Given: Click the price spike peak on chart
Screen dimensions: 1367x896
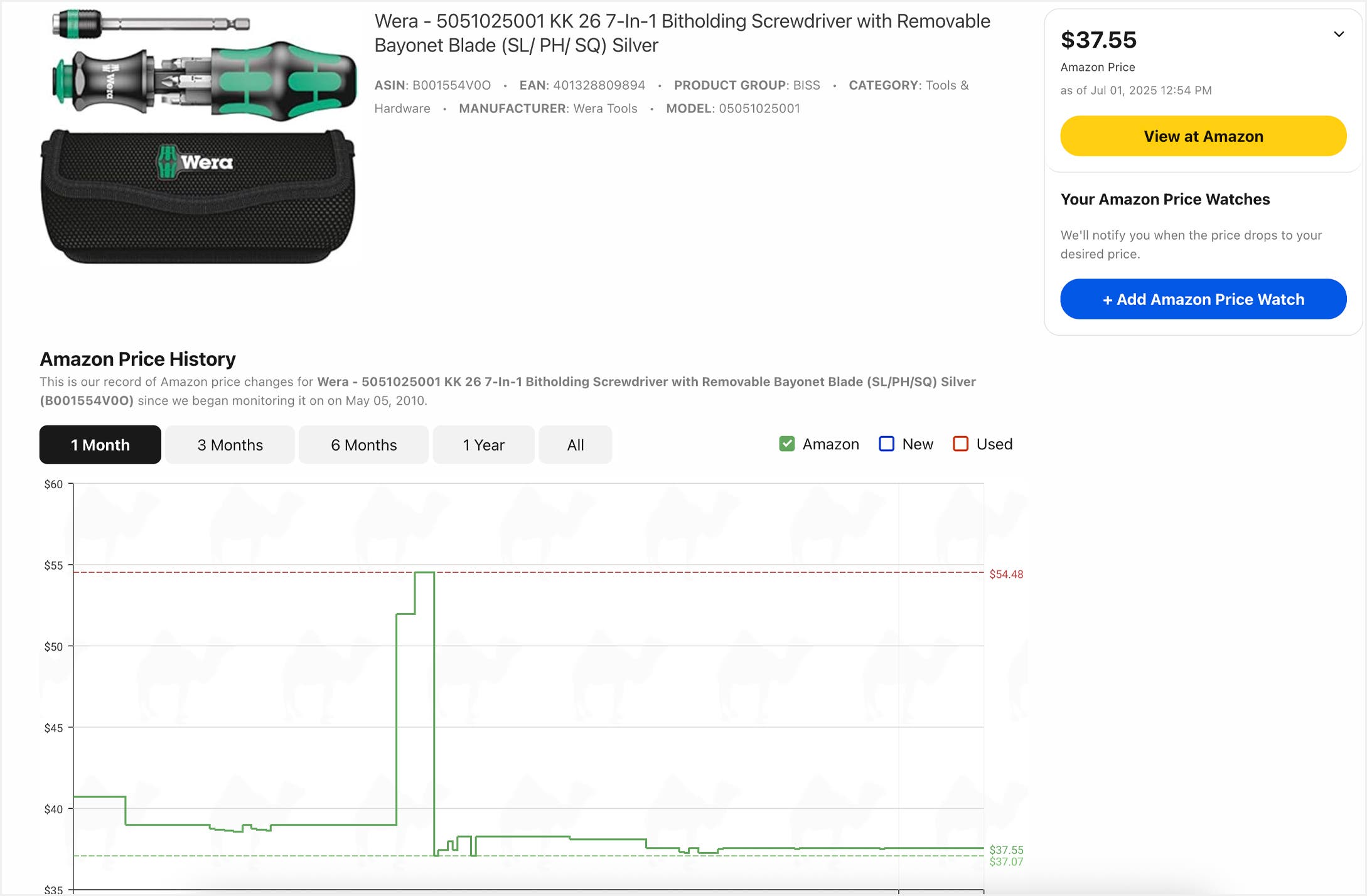Looking at the screenshot, I should [x=424, y=572].
